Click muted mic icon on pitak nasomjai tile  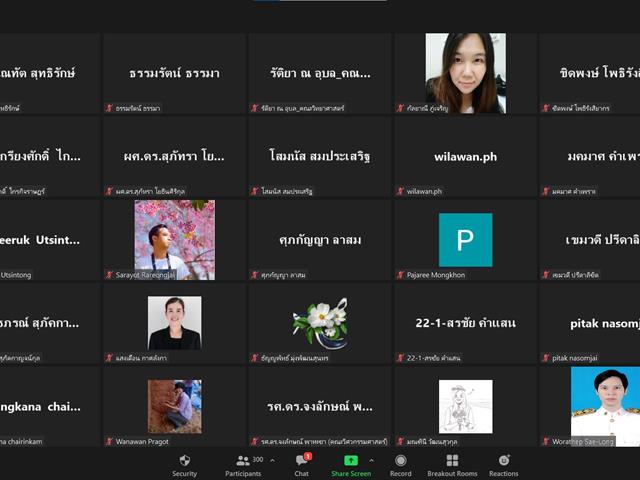[546, 358]
